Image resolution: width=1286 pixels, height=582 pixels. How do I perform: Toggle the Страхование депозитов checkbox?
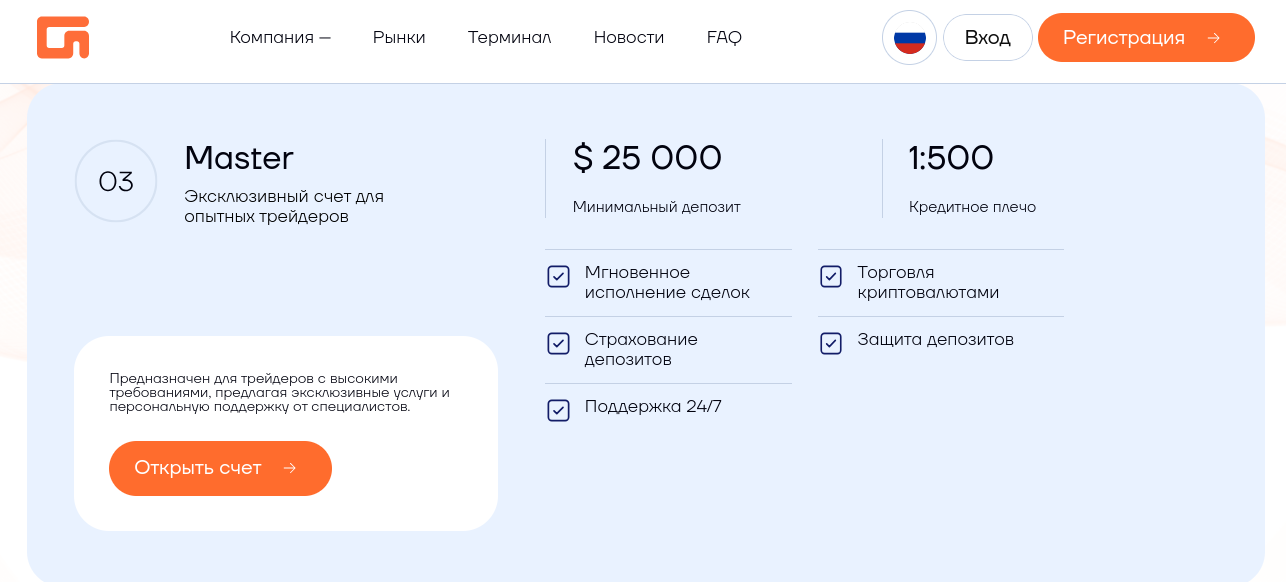click(x=558, y=344)
